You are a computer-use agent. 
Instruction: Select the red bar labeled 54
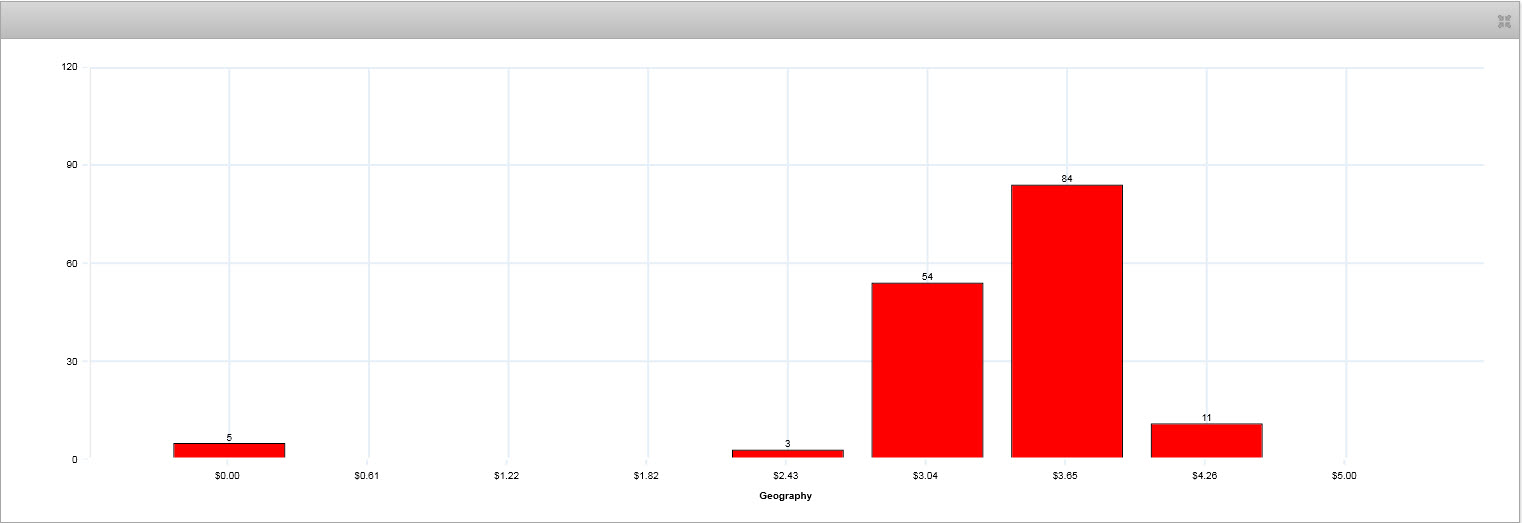927,369
